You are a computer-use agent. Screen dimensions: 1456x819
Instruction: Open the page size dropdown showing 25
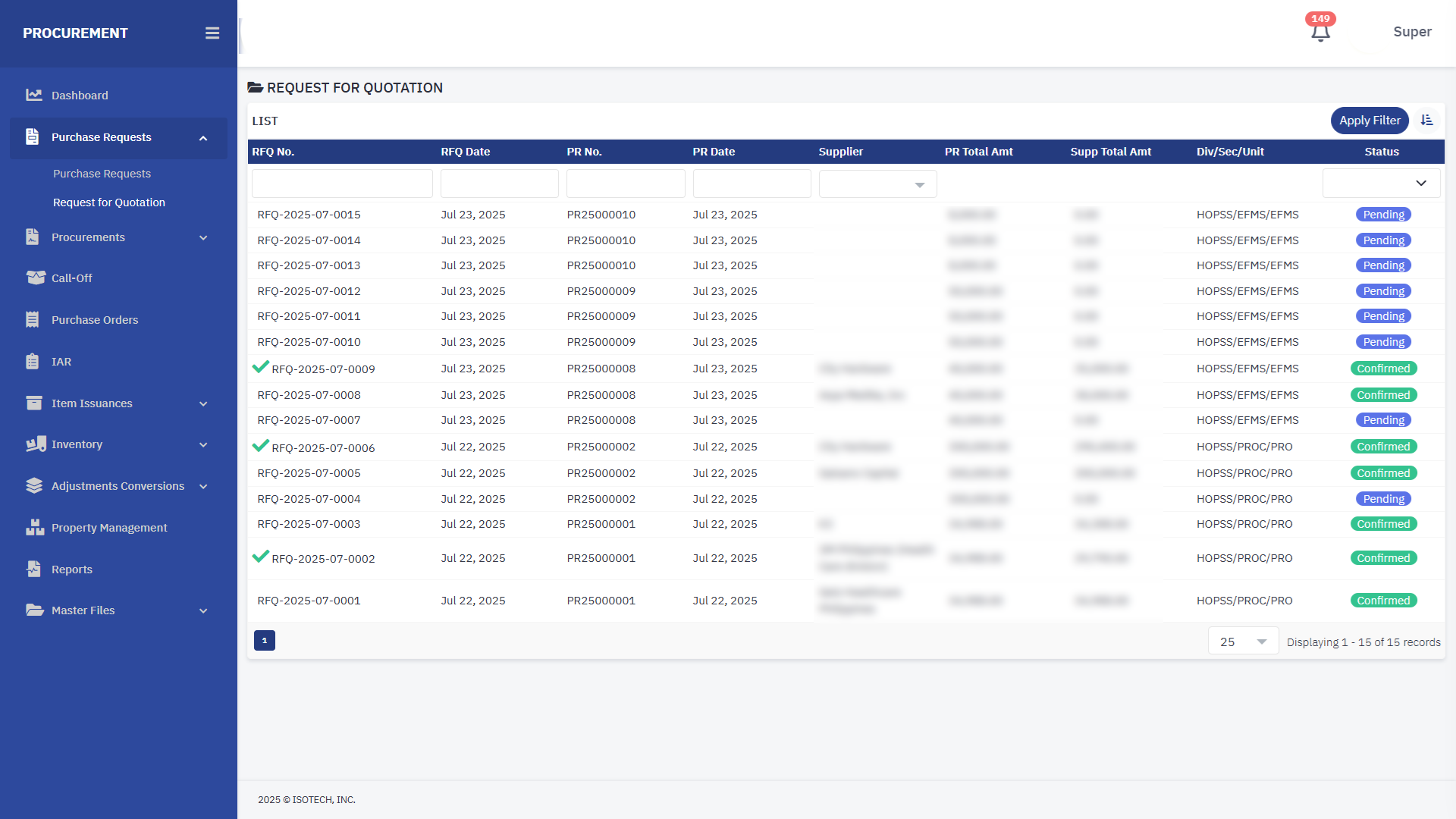click(1243, 642)
